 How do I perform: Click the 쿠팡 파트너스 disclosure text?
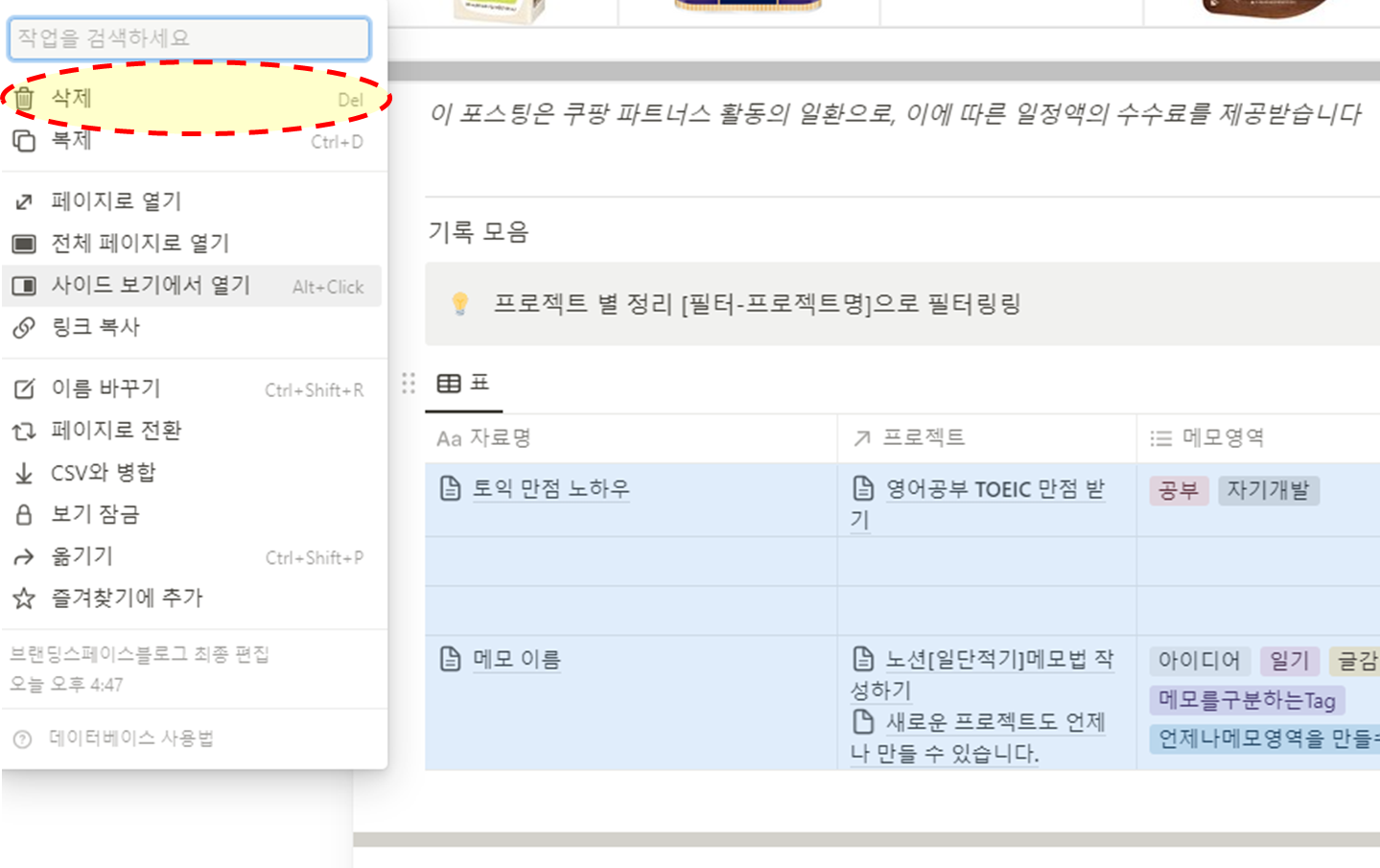[x=896, y=114]
